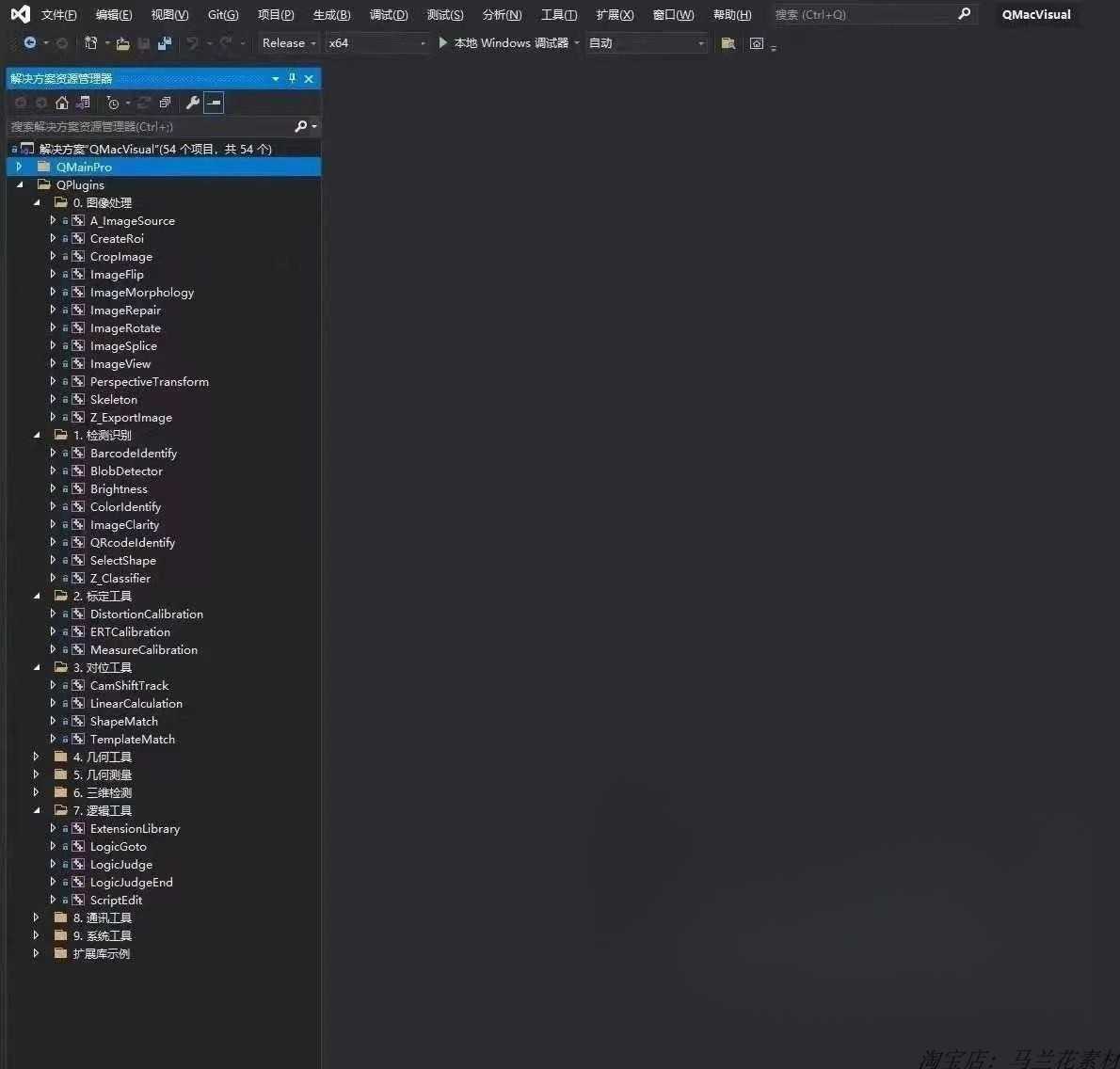Toggle the Preview Selected Items button
Image resolution: width=1120 pixels, height=1069 pixels.
pos(214,103)
